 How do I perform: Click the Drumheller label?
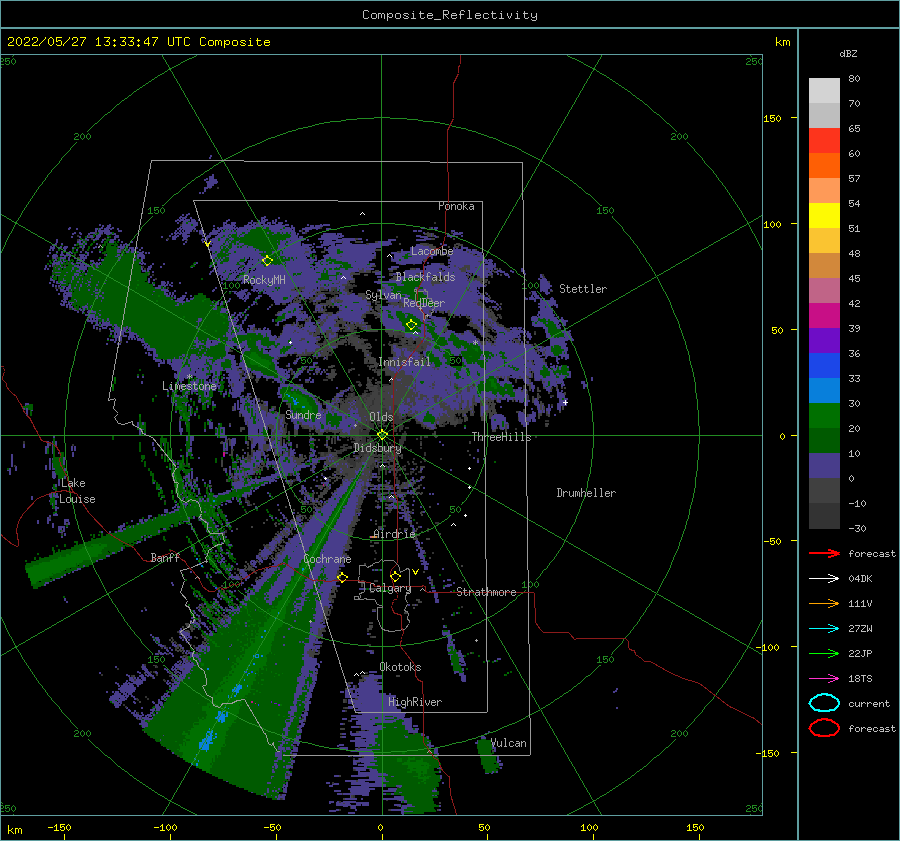pos(586,493)
